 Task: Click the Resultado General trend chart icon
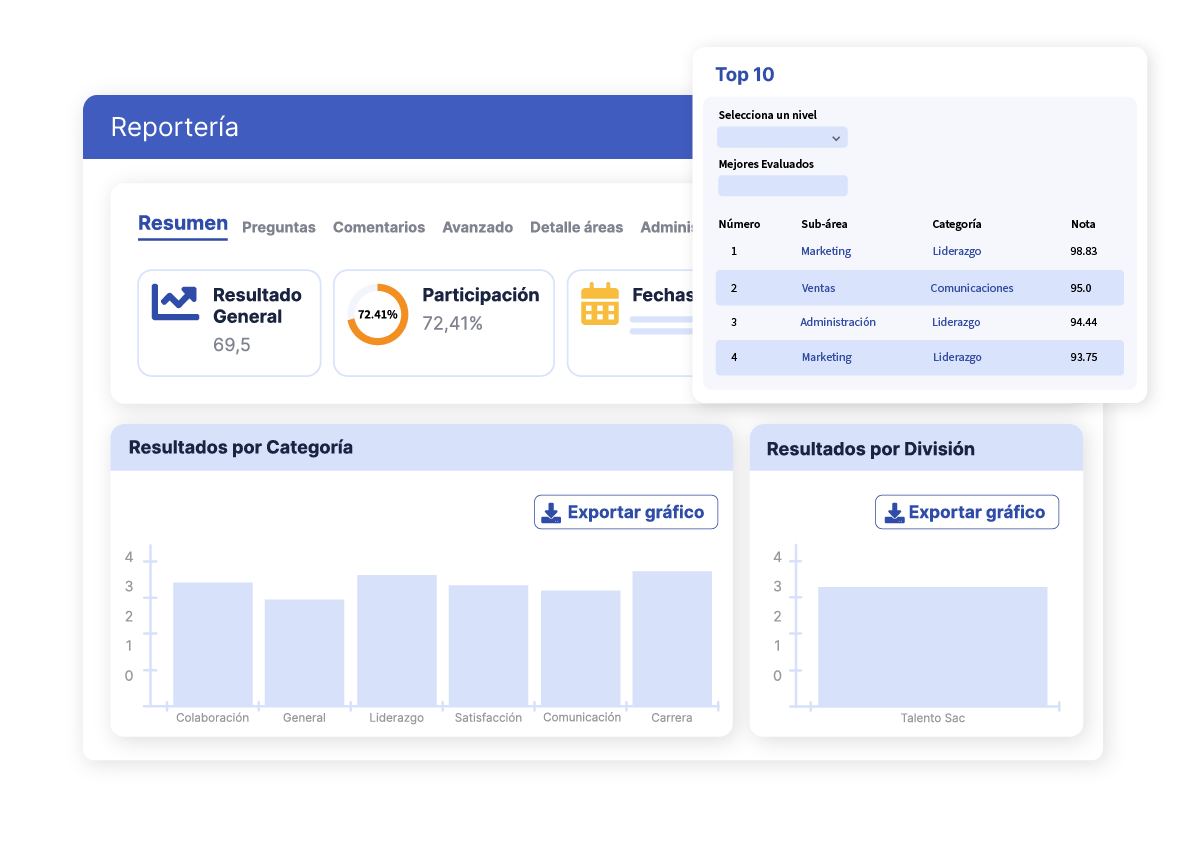tap(175, 302)
